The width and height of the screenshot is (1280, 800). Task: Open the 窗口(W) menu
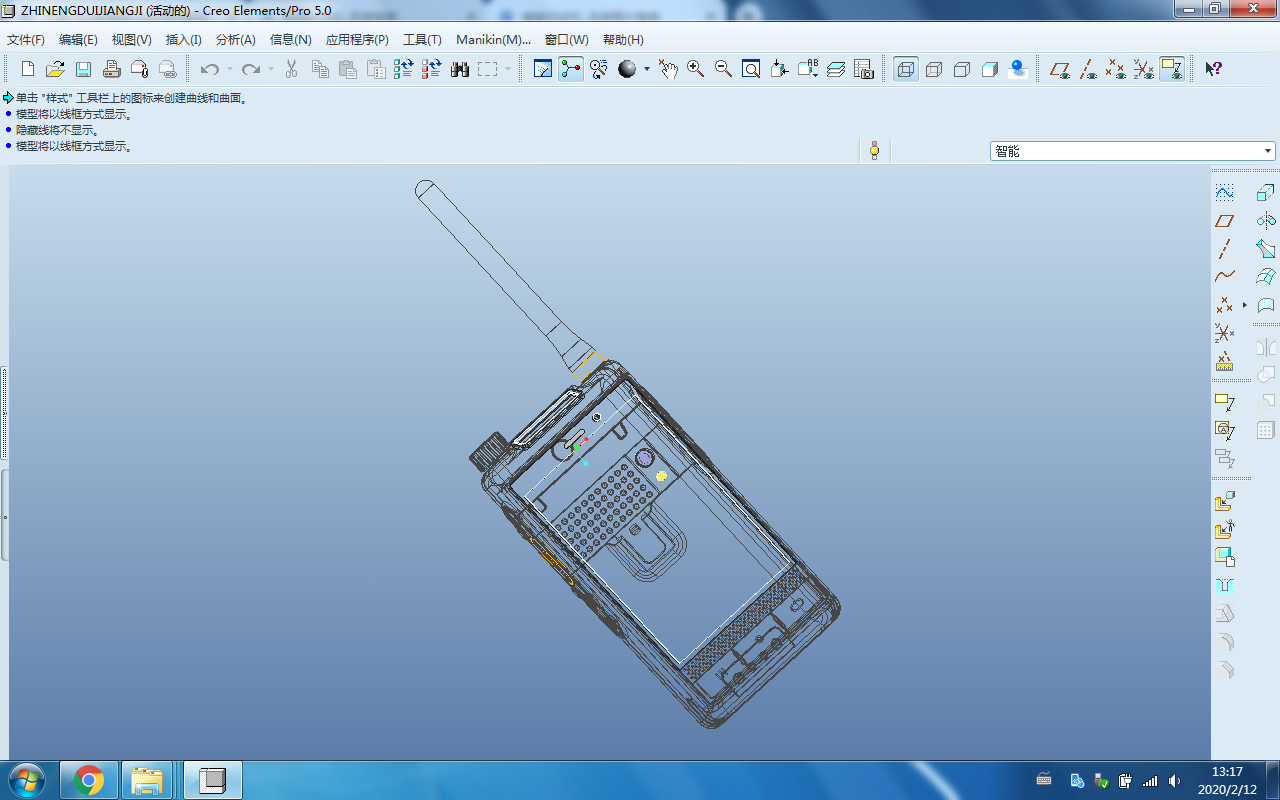pyautogui.click(x=566, y=40)
